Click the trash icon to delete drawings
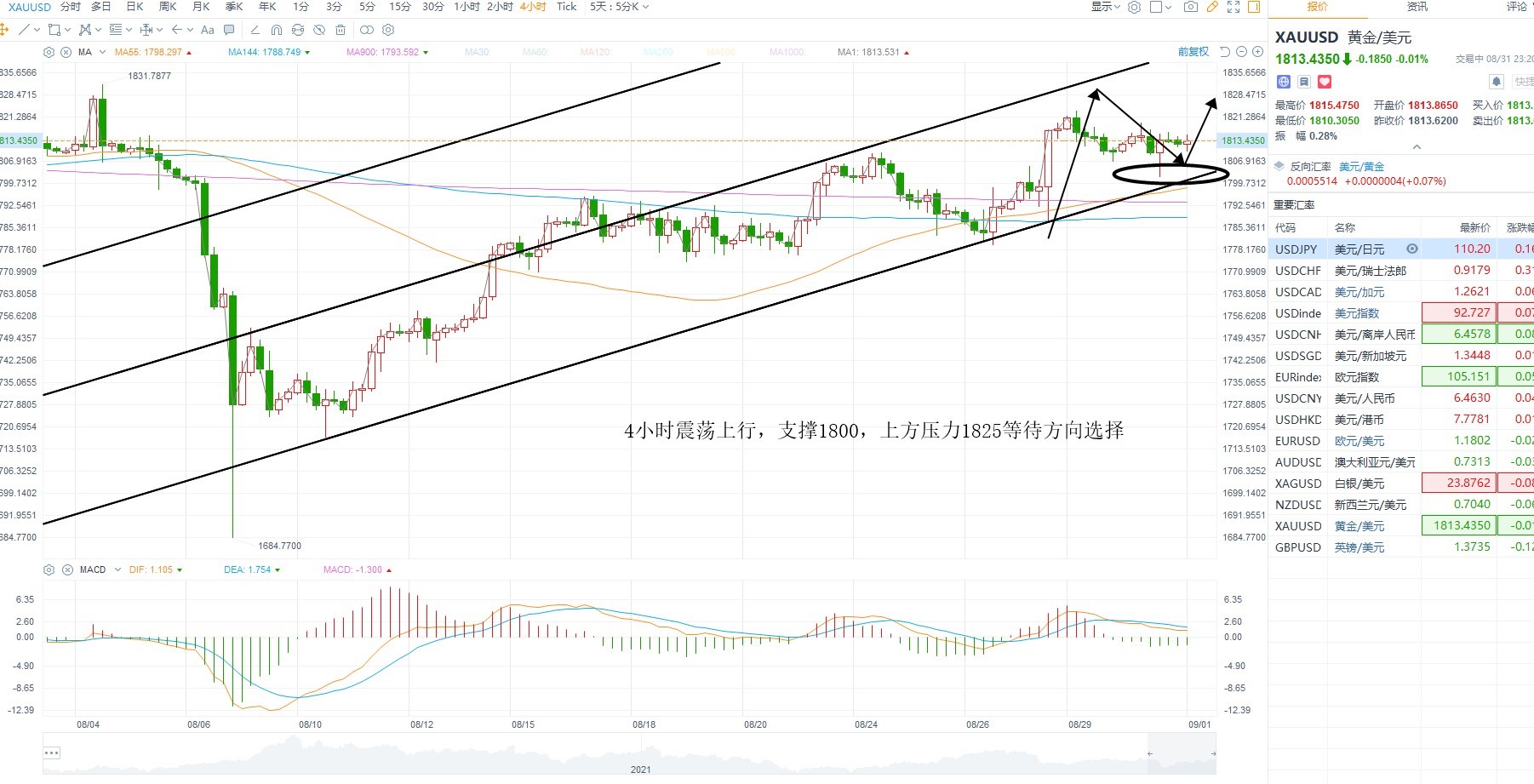Viewport: 1534px width, 784px height. pyautogui.click(x=341, y=30)
